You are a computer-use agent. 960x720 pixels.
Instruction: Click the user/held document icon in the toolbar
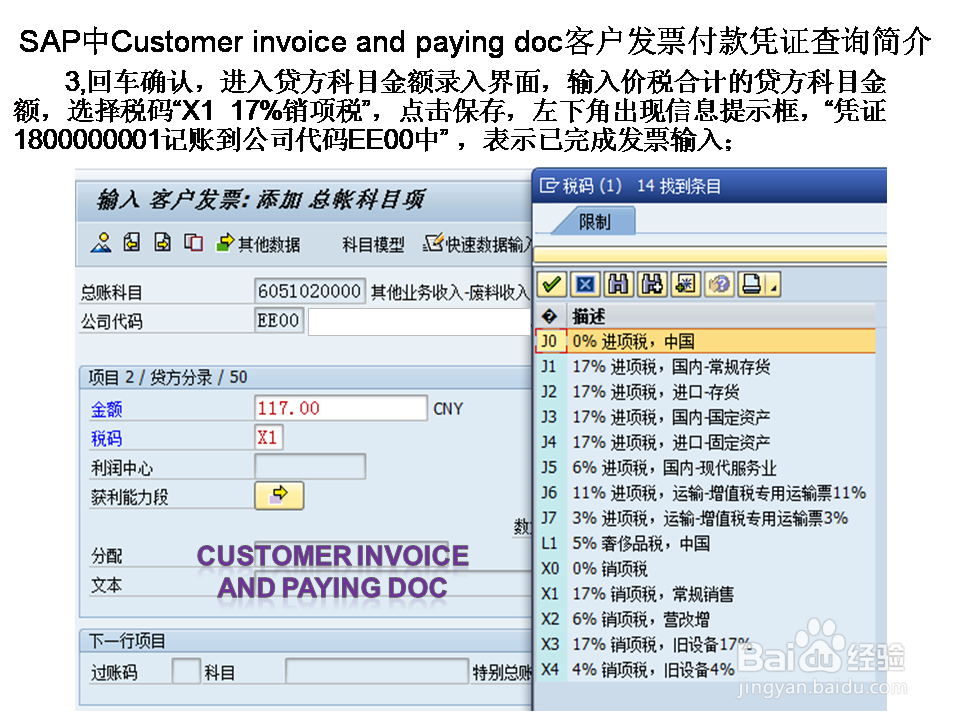click(x=101, y=243)
